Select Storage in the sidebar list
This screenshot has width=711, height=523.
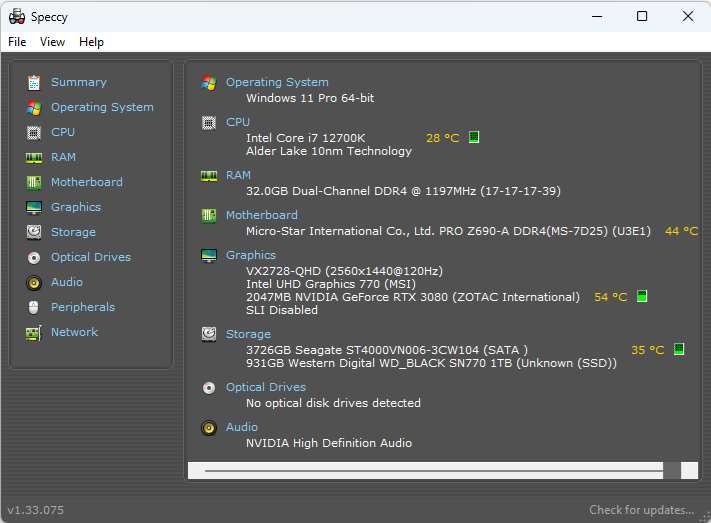[x=73, y=232]
